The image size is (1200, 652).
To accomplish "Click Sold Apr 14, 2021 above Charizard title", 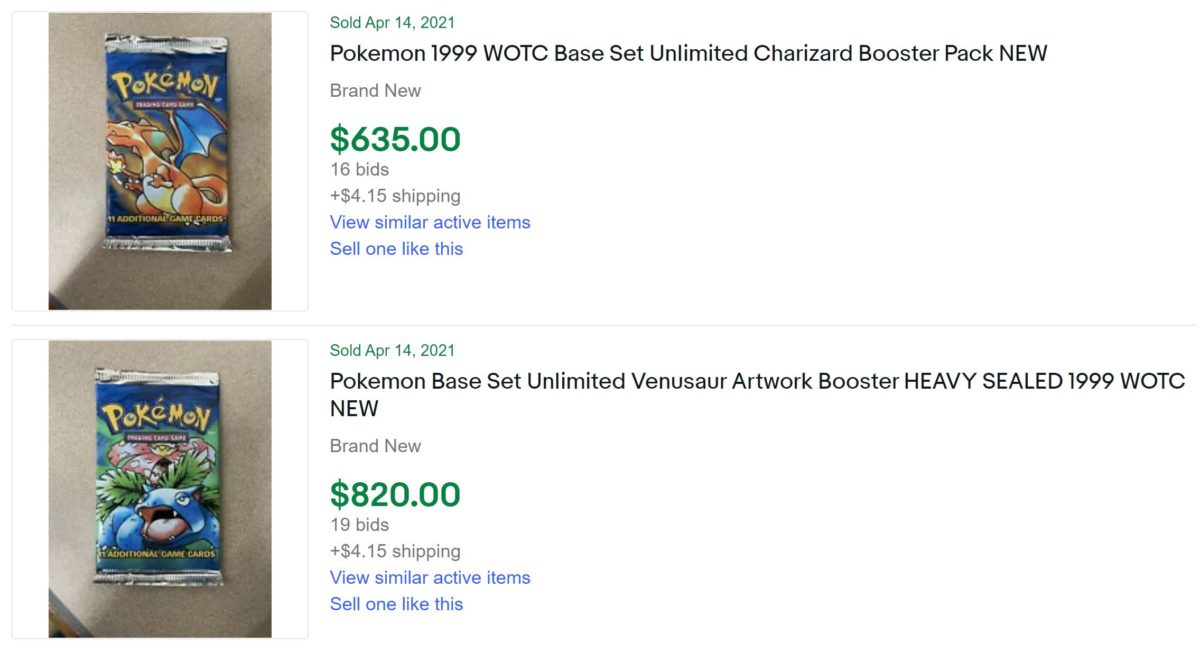I will (x=390, y=22).
